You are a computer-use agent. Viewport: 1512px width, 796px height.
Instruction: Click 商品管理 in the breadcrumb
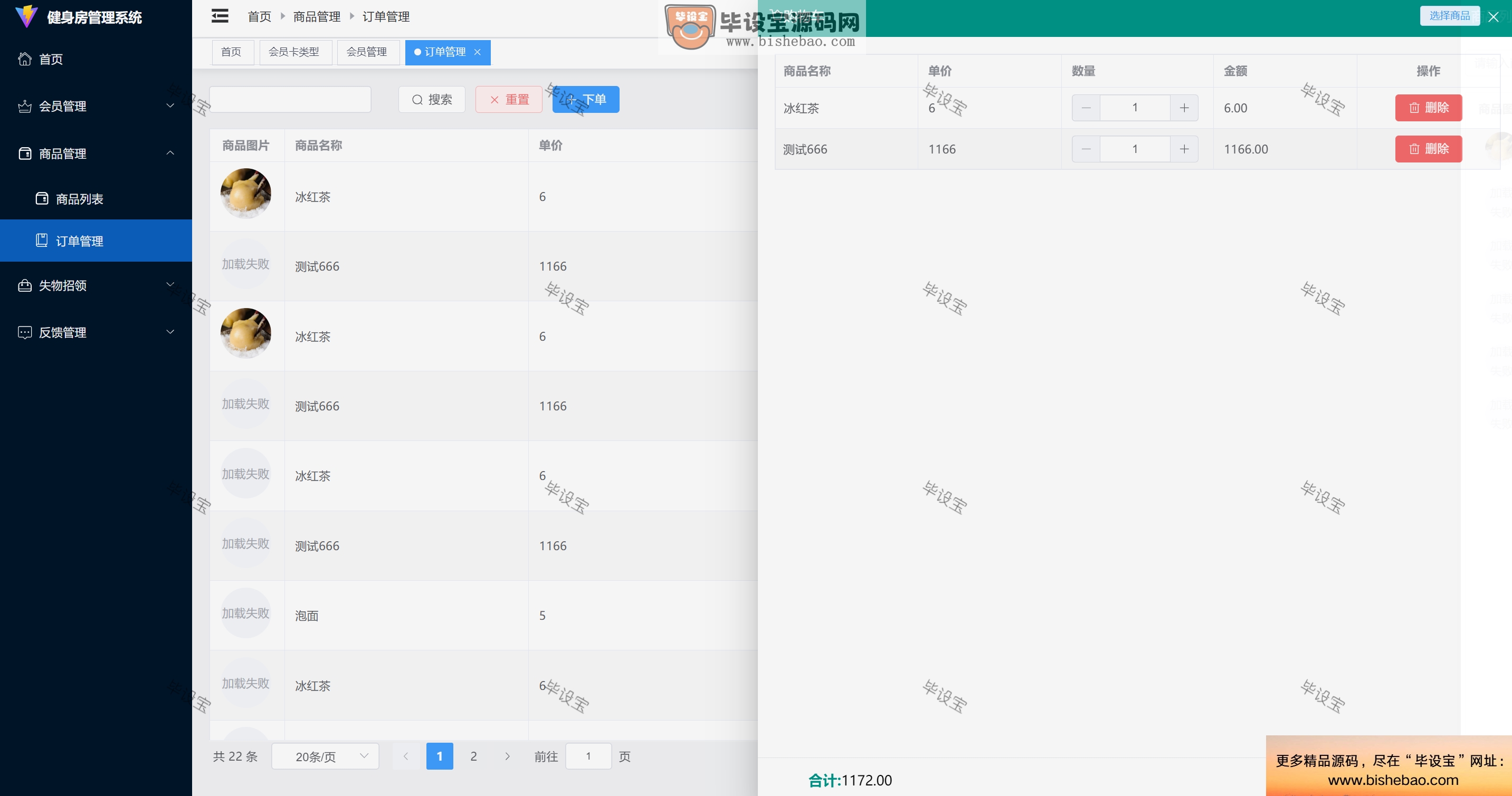tap(317, 16)
